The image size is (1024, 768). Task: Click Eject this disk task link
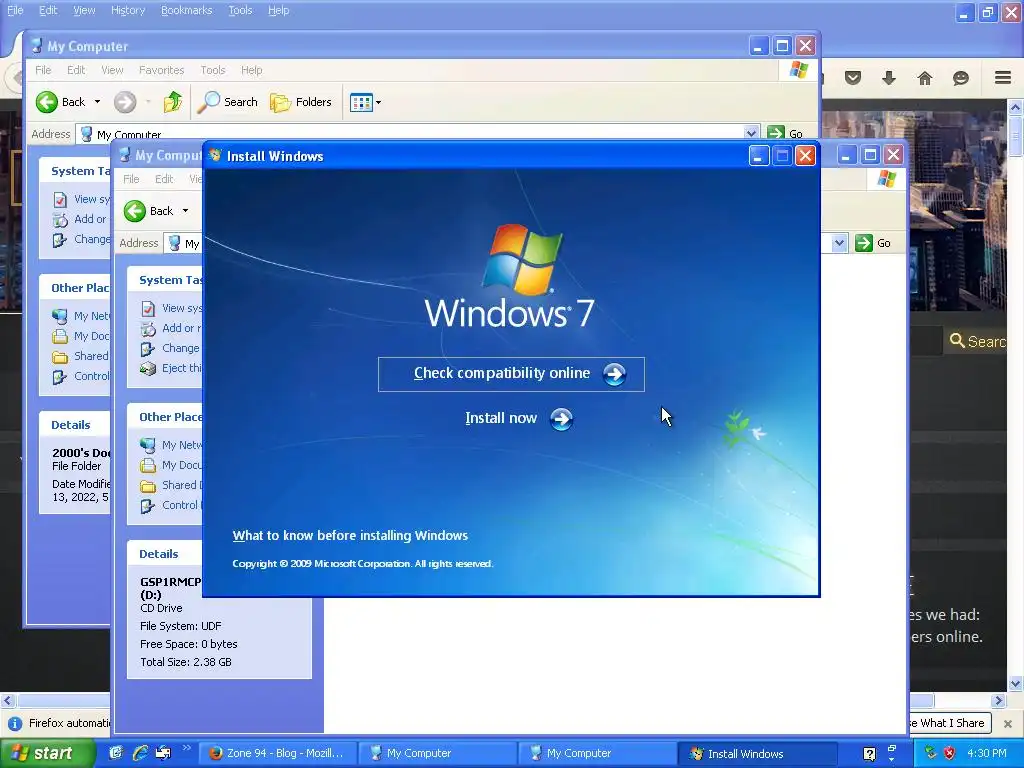click(182, 368)
